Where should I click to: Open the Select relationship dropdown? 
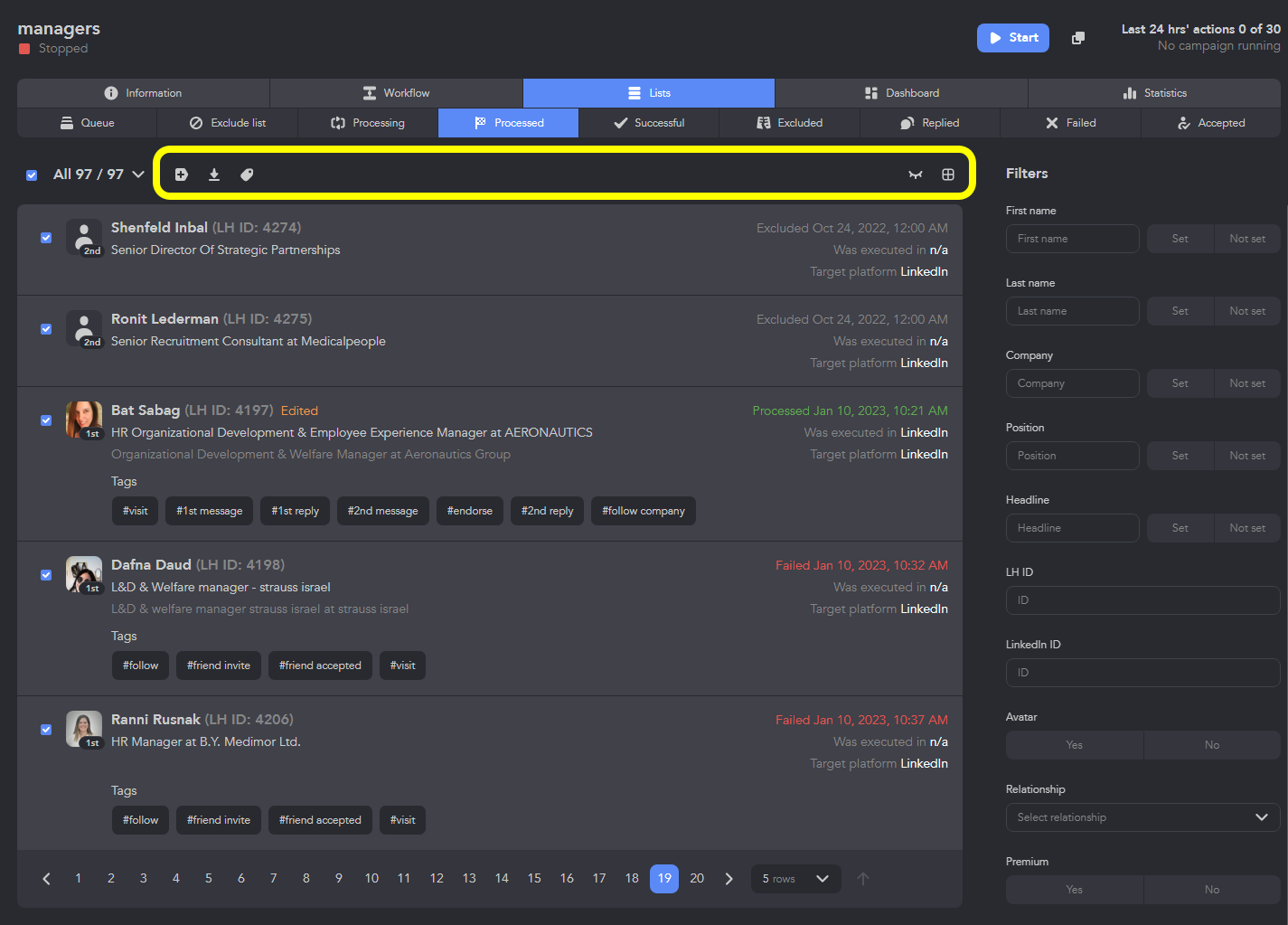tap(1142, 817)
